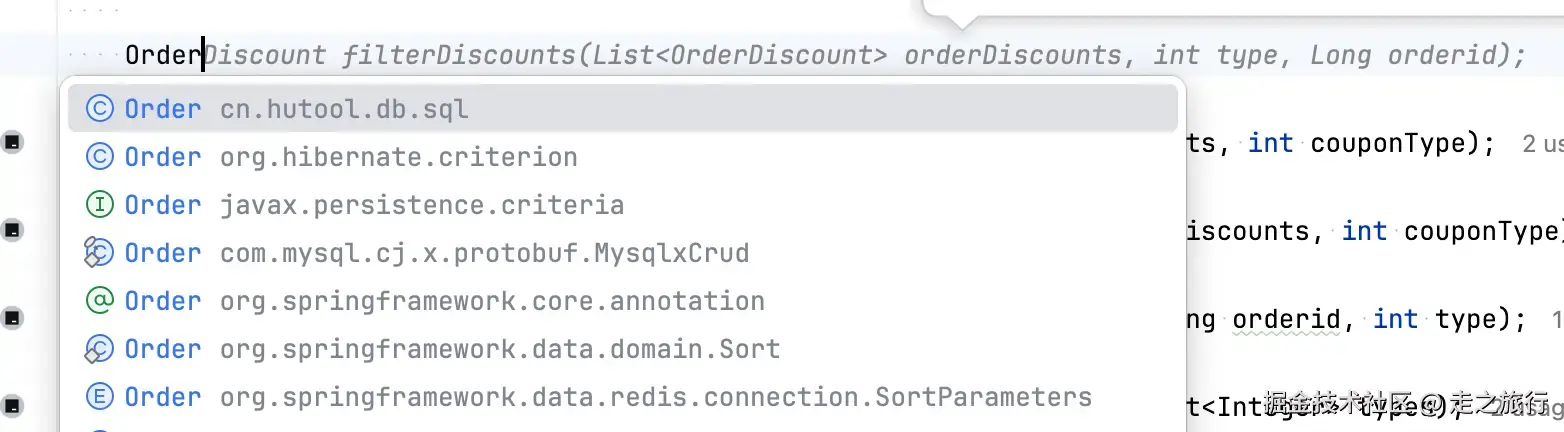Select the org.springframework.data.redis.connection.SortParameters entry
Viewport: 1564px width, 432px height.
[x=655, y=397]
